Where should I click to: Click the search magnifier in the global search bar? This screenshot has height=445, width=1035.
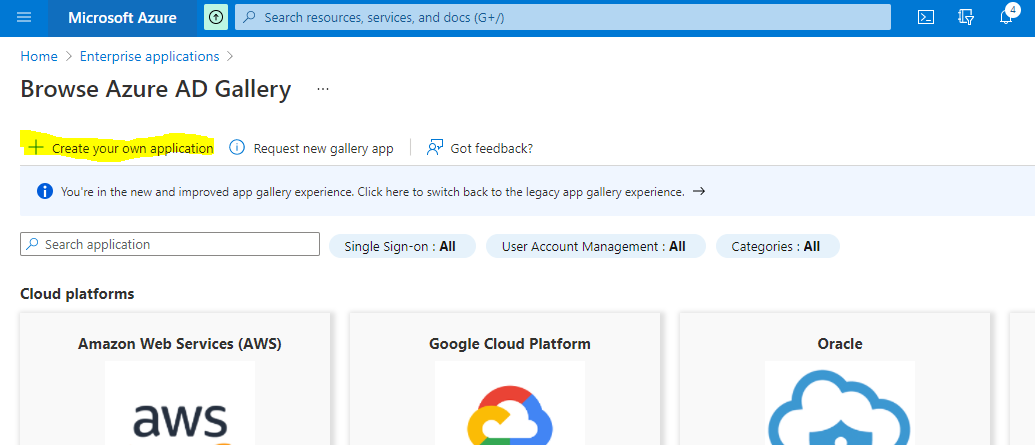(x=249, y=18)
